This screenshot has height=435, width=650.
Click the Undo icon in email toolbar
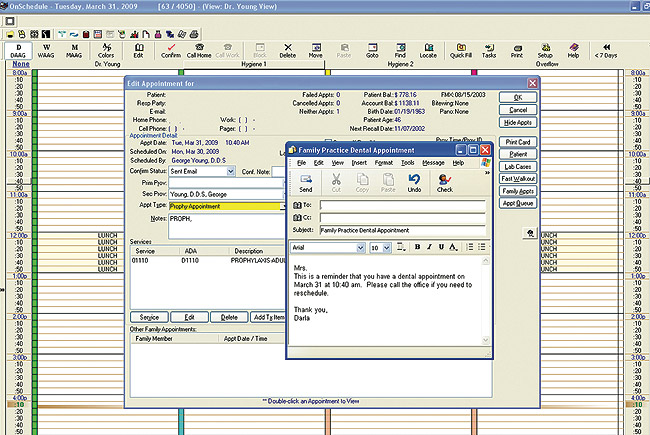[413, 182]
